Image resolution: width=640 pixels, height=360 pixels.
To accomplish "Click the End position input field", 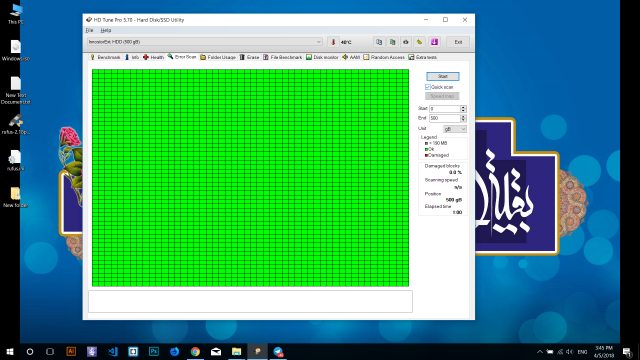I will pos(444,118).
